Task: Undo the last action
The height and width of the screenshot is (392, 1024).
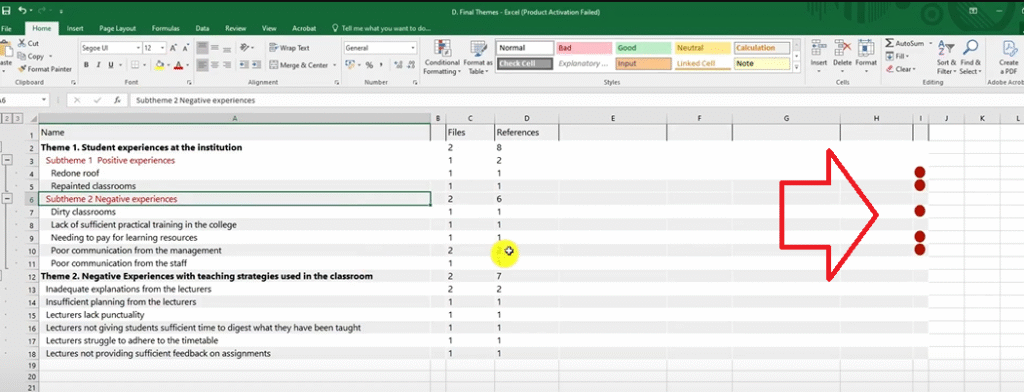Action: pos(22,11)
